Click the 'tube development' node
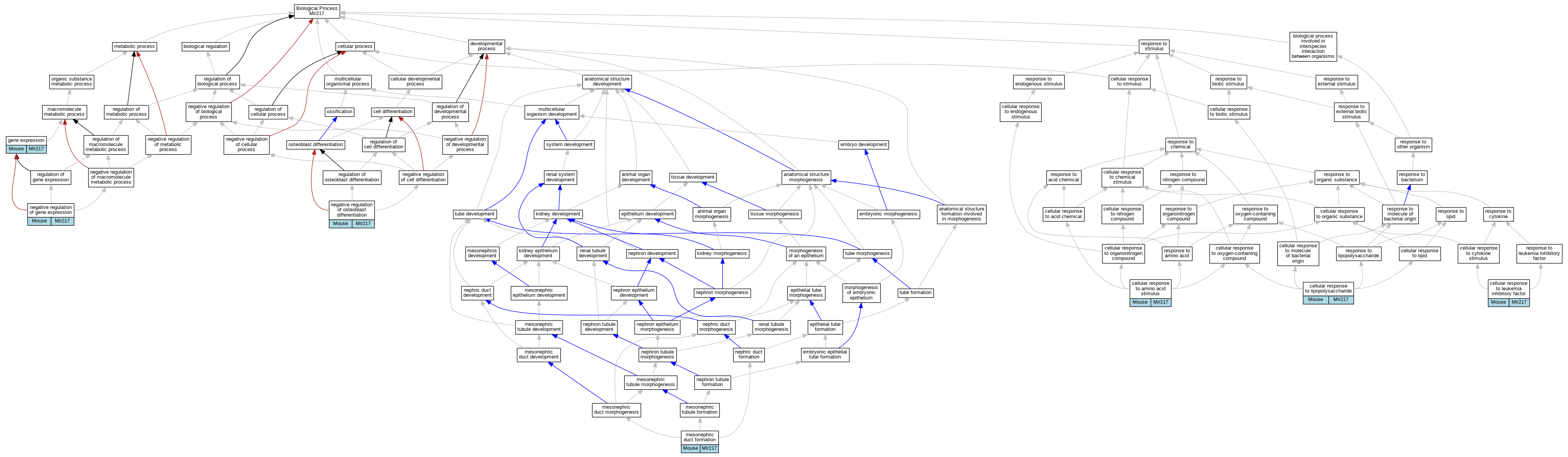1568x457 pixels. click(x=475, y=214)
